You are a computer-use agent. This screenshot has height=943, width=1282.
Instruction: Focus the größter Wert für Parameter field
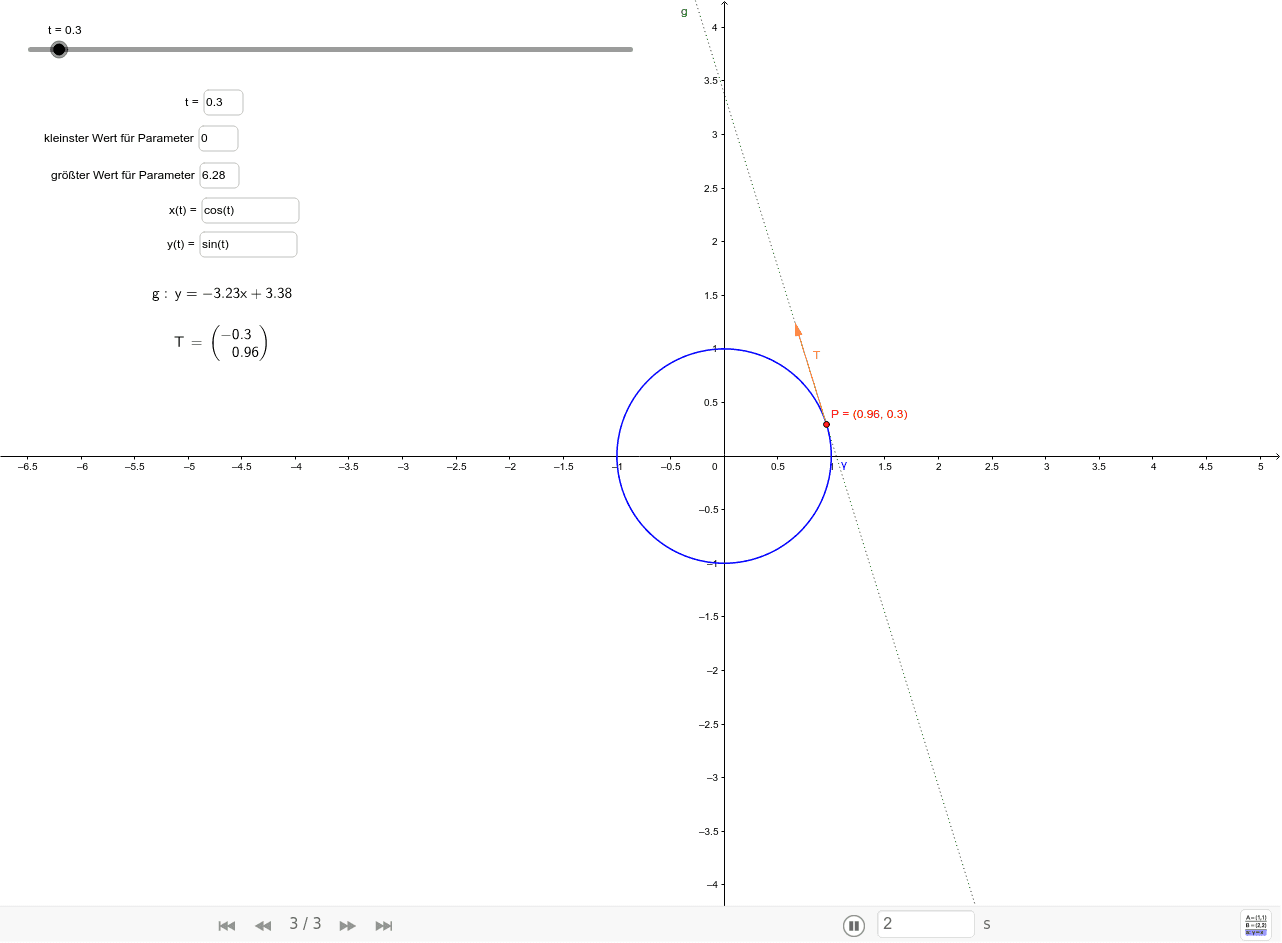pos(219,175)
